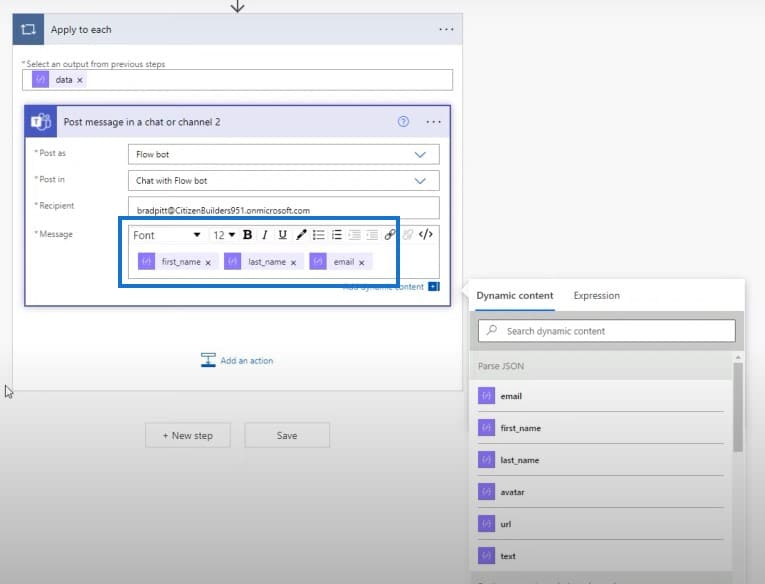Click Post message in a chat title

(142, 122)
